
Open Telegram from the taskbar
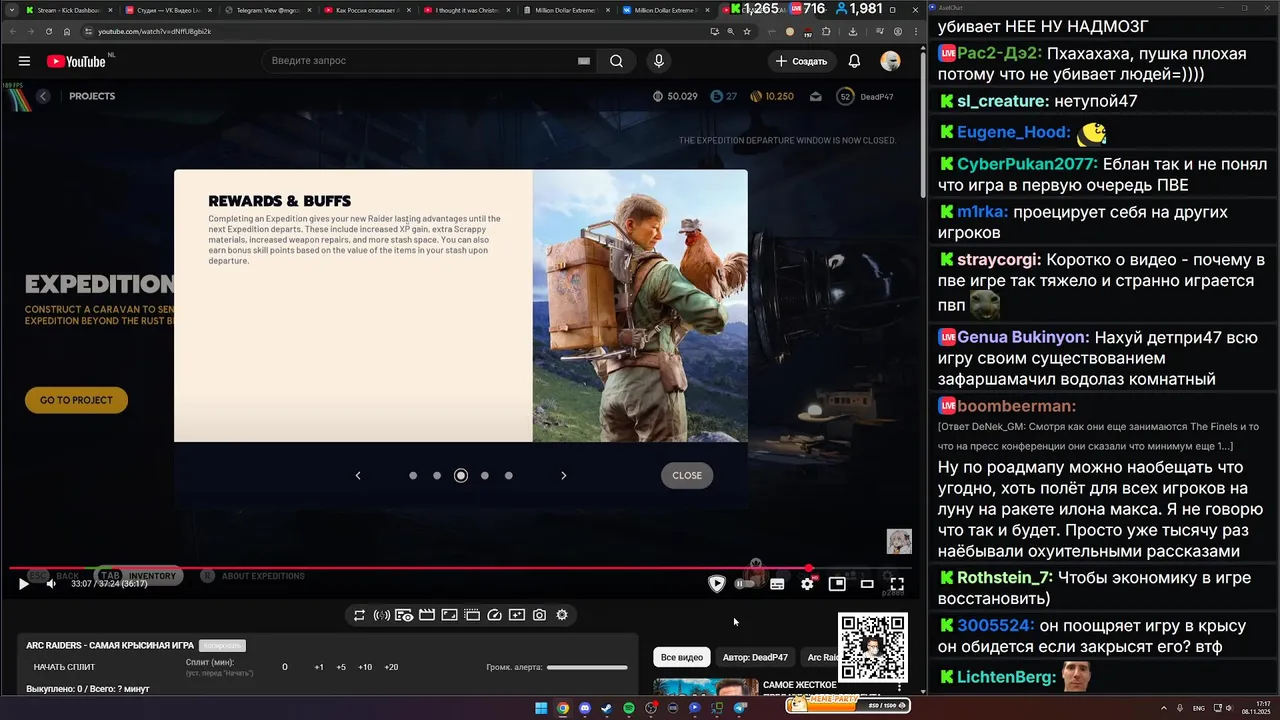[x=740, y=708]
